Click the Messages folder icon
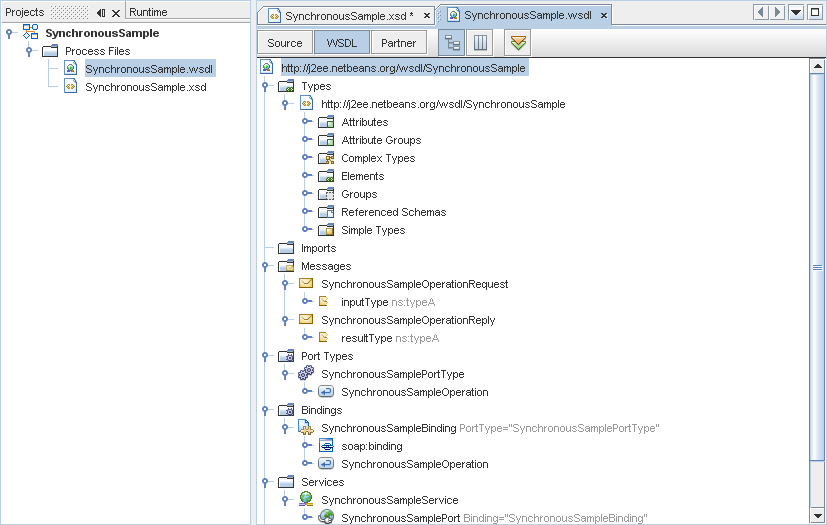The image size is (827, 525). point(286,266)
